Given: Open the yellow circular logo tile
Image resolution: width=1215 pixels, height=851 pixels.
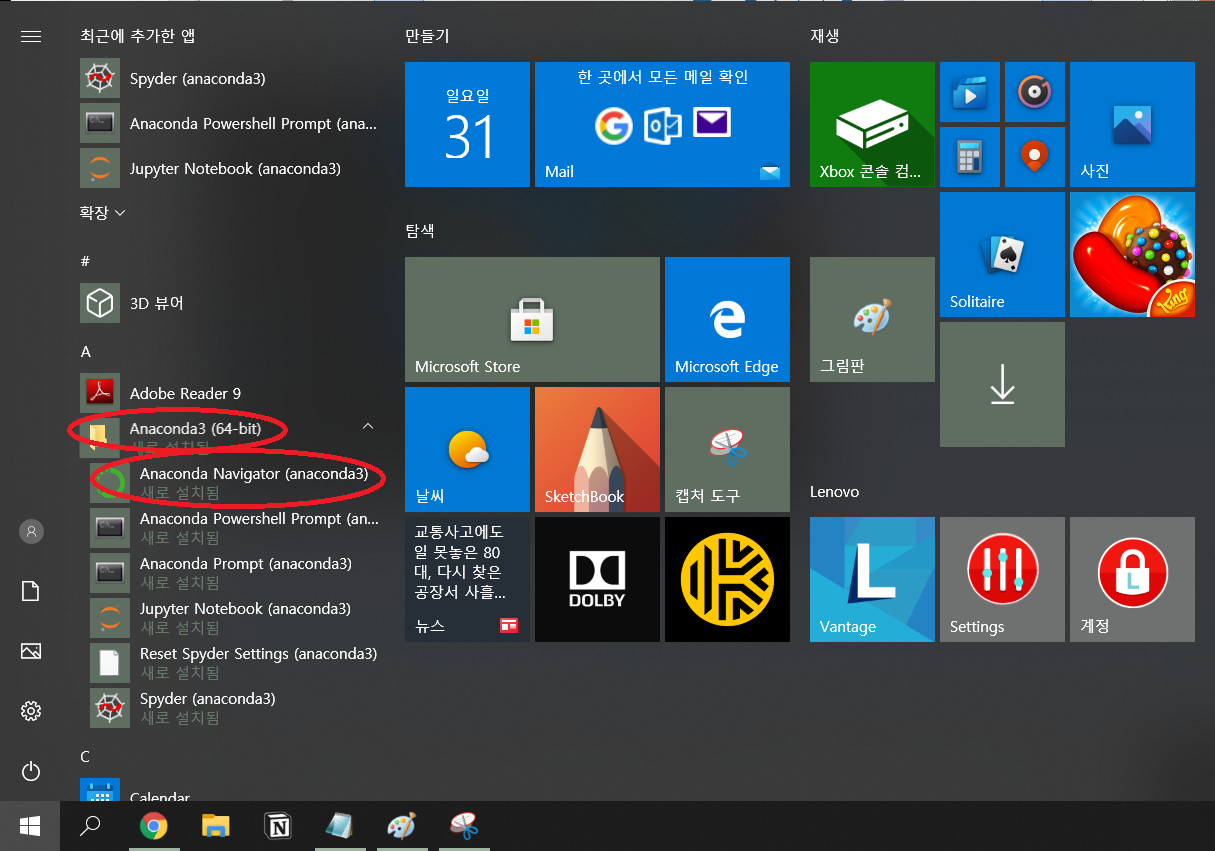Looking at the screenshot, I should click(x=727, y=579).
